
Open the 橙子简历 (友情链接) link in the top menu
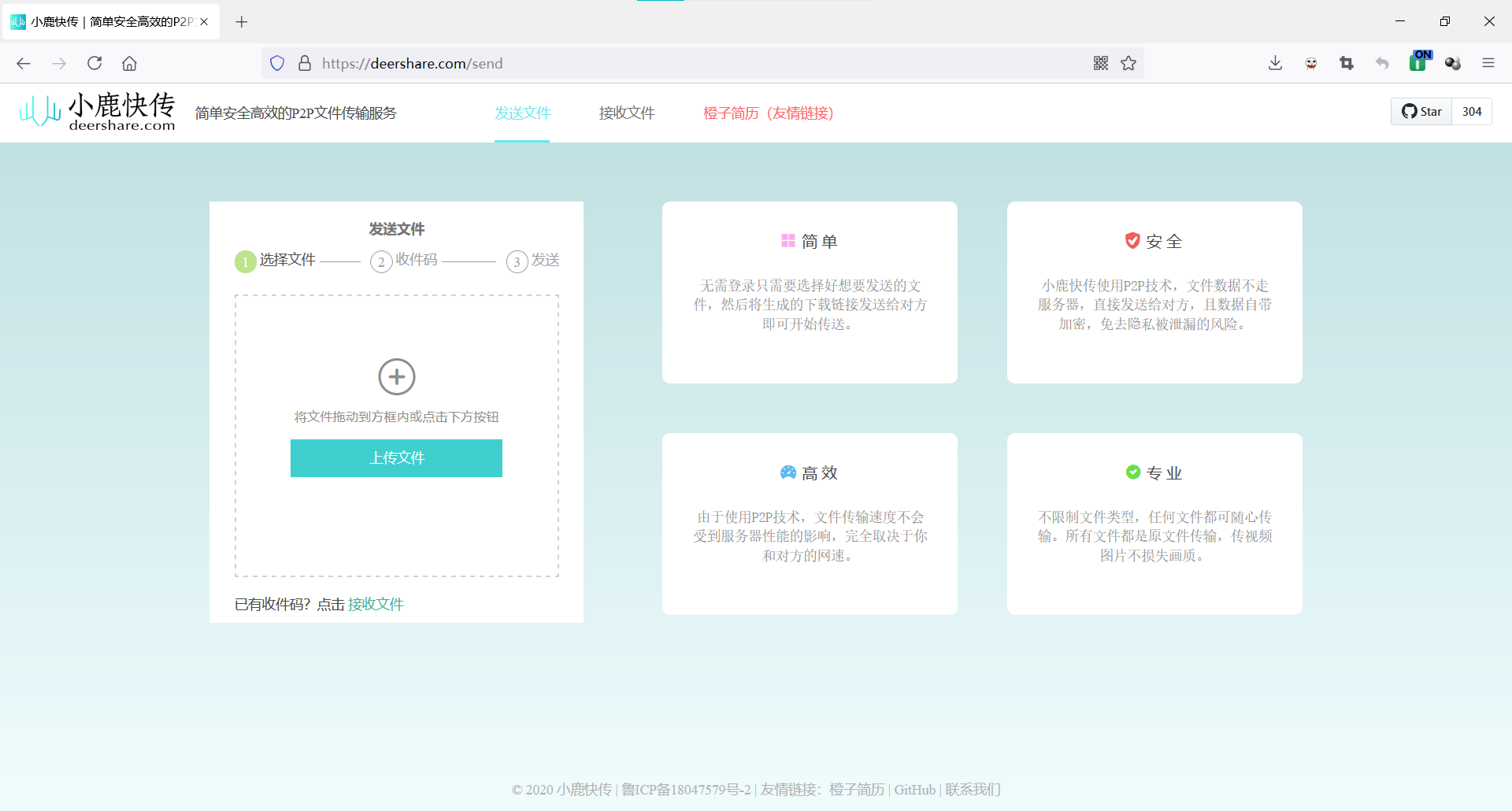tap(769, 113)
